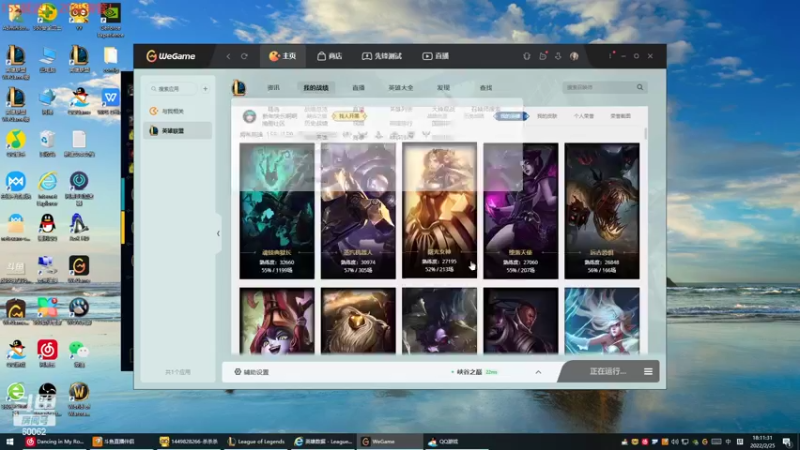
Task: Open the 个人荣誉 sub-tab
Action: click(584, 116)
